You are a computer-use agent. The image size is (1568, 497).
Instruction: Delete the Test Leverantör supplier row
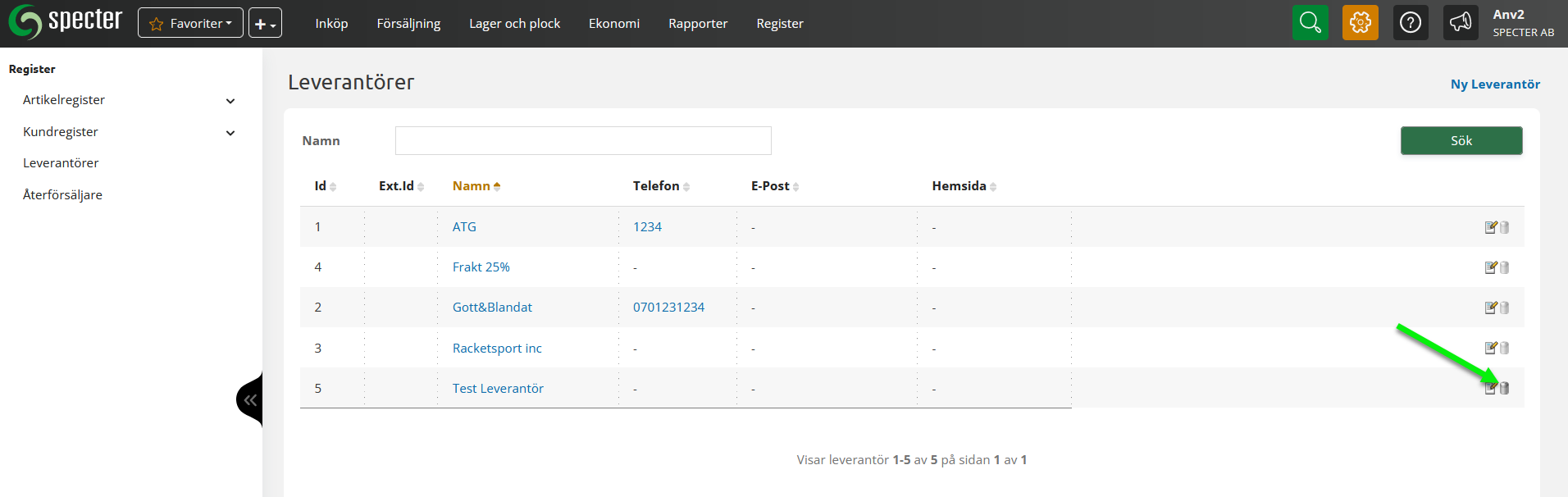click(x=1505, y=389)
